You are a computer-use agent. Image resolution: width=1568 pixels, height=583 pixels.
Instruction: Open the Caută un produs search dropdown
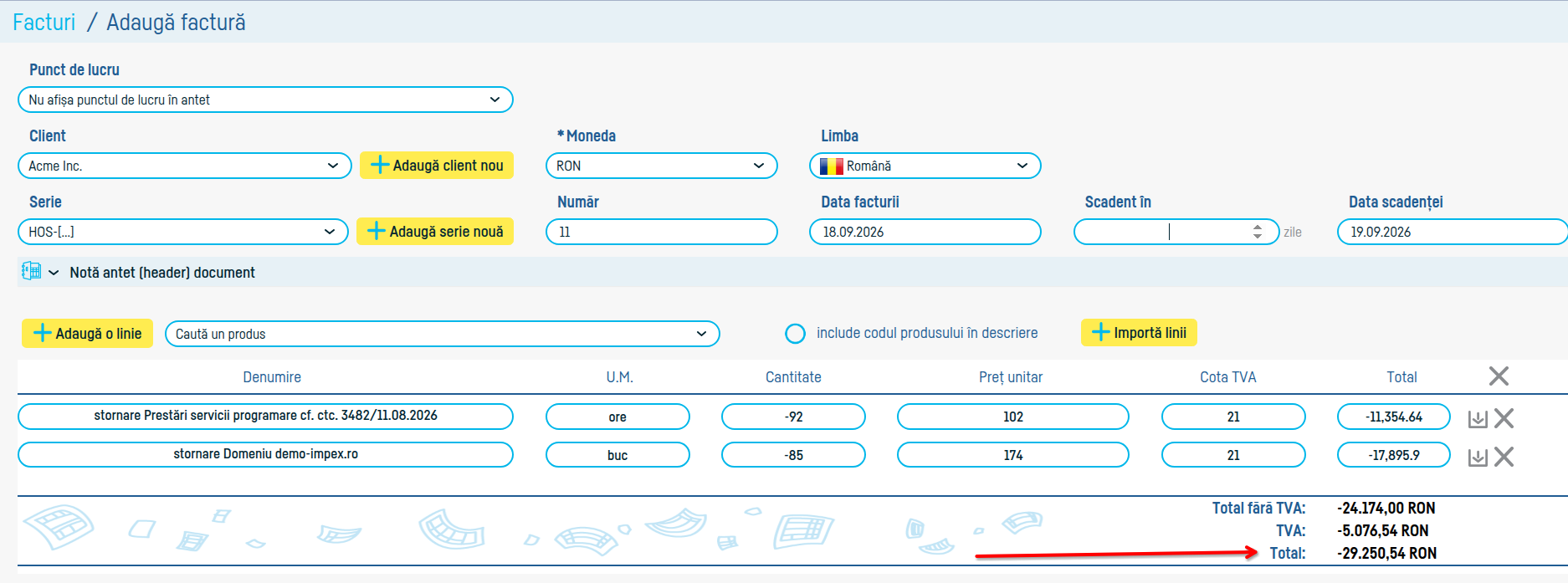(x=442, y=334)
